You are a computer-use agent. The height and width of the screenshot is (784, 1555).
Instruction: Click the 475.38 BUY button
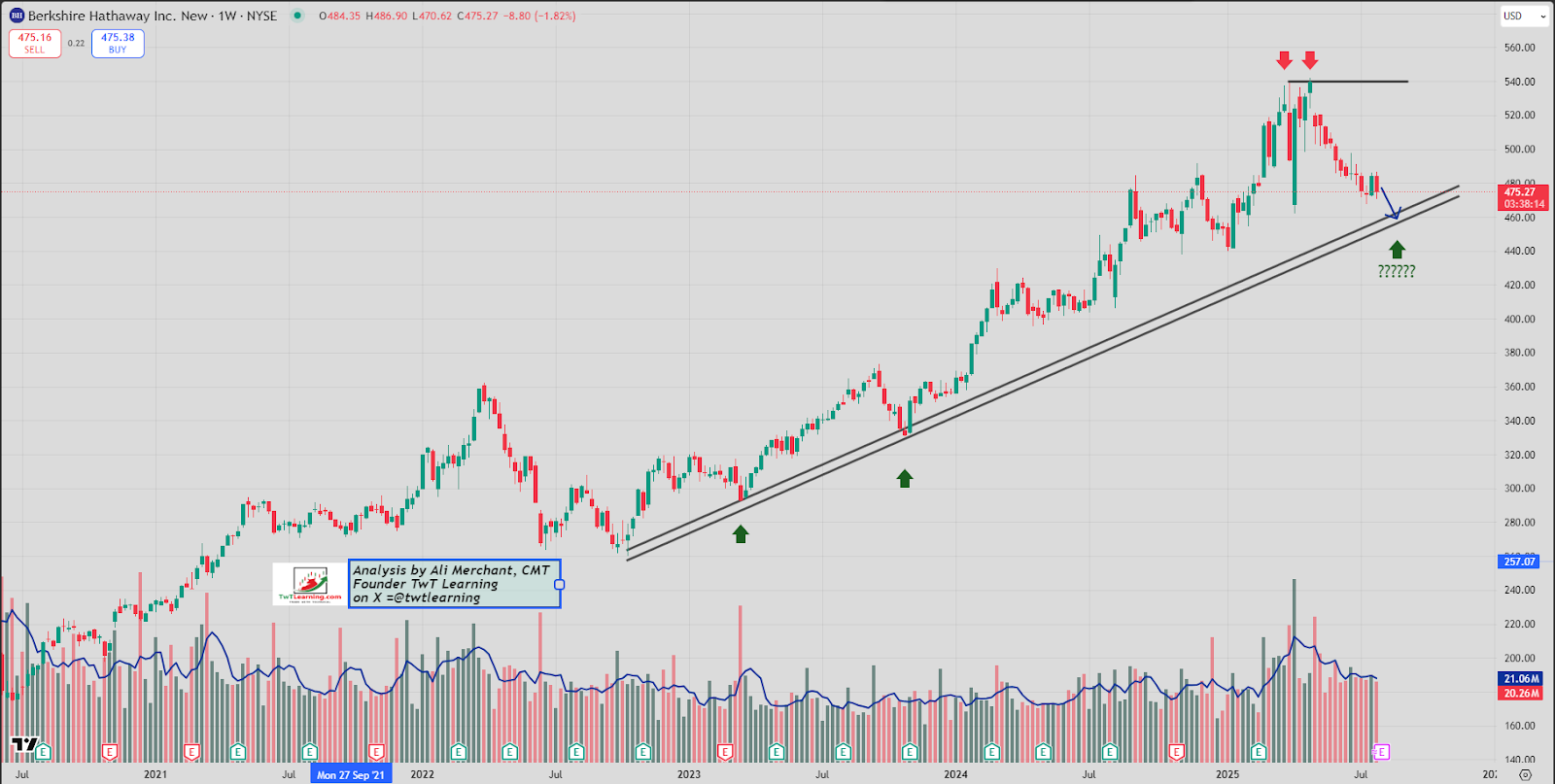(118, 44)
